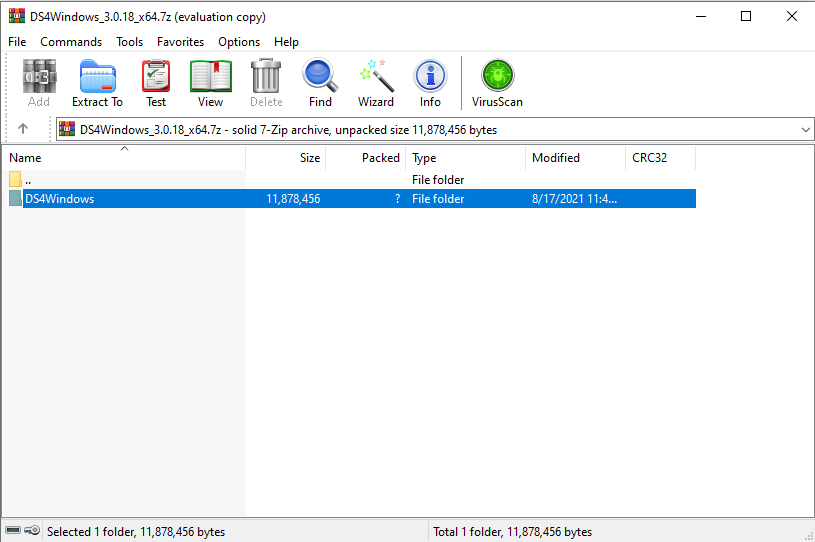The width and height of the screenshot is (815, 542).
Task: Launch the Wizard wand tool
Action: [x=376, y=76]
